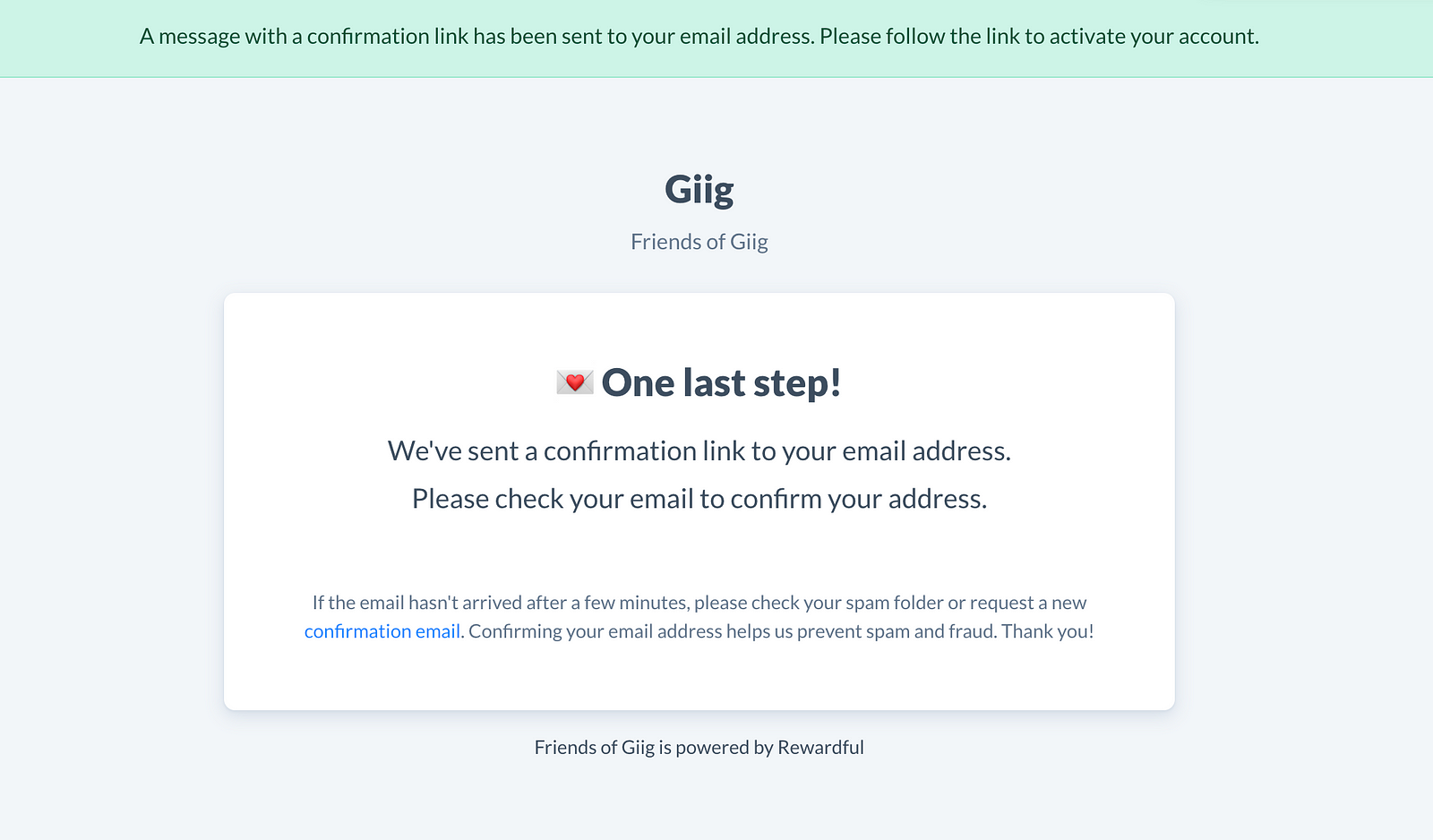Click the spam folder instruction paragraph
Viewport: 1433px width, 840px height.
point(699,617)
